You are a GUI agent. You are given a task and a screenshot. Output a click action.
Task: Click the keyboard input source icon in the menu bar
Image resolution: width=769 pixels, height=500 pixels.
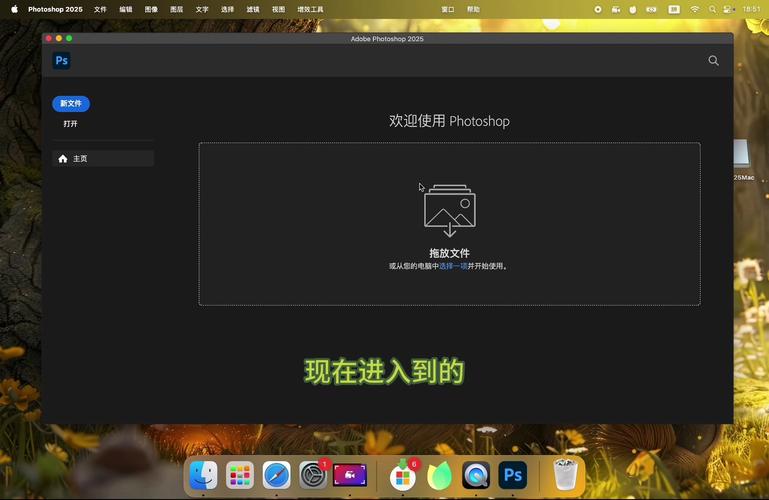point(674,9)
